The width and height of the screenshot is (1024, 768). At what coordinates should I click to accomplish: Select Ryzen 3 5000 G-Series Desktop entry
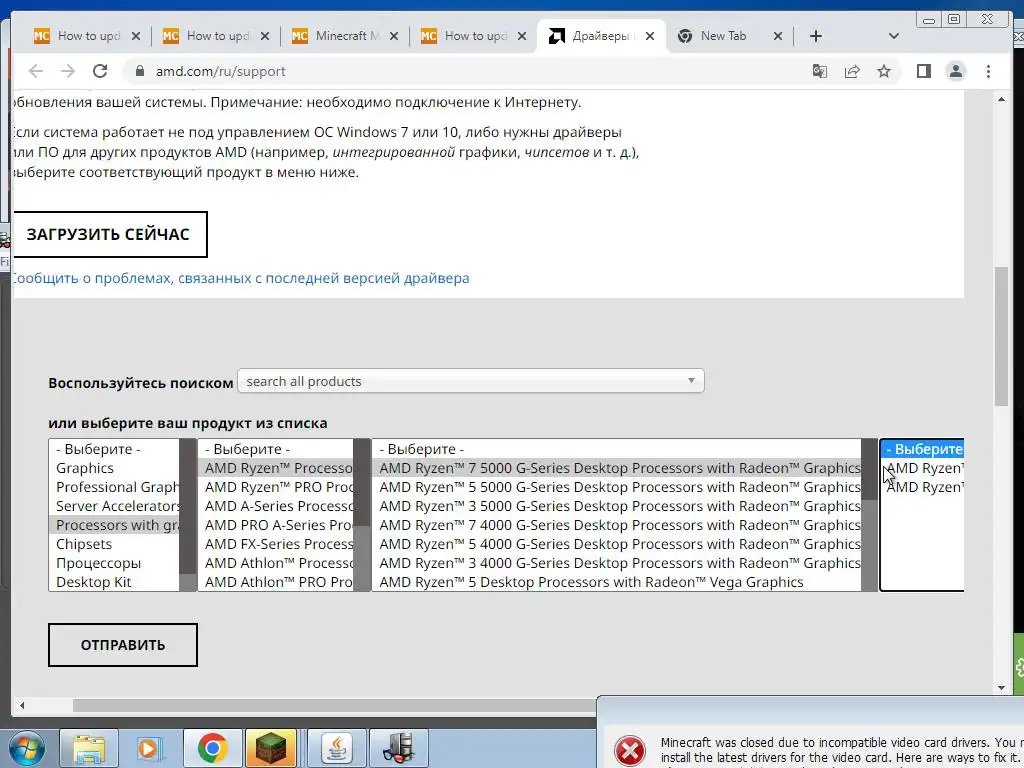pyautogui.click(x=617, y=506)
